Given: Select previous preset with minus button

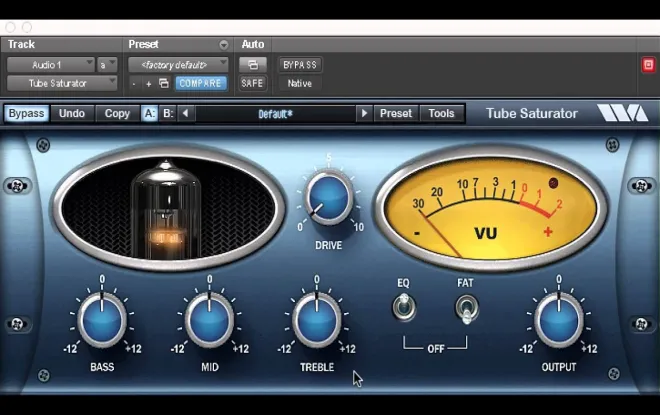Looking at the screenshot, I should click(134, 84).
